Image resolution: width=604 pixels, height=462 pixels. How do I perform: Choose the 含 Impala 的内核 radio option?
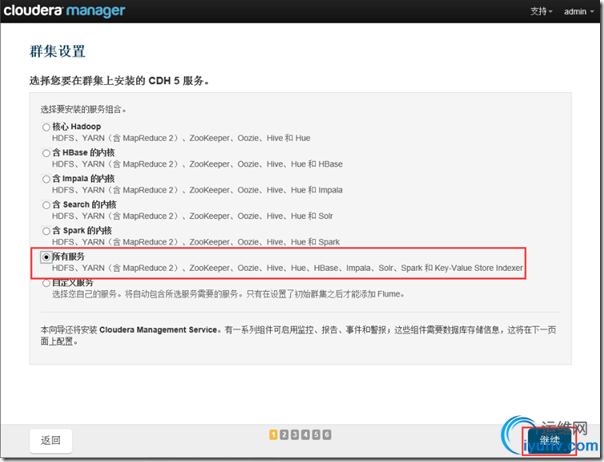point(46,179)
